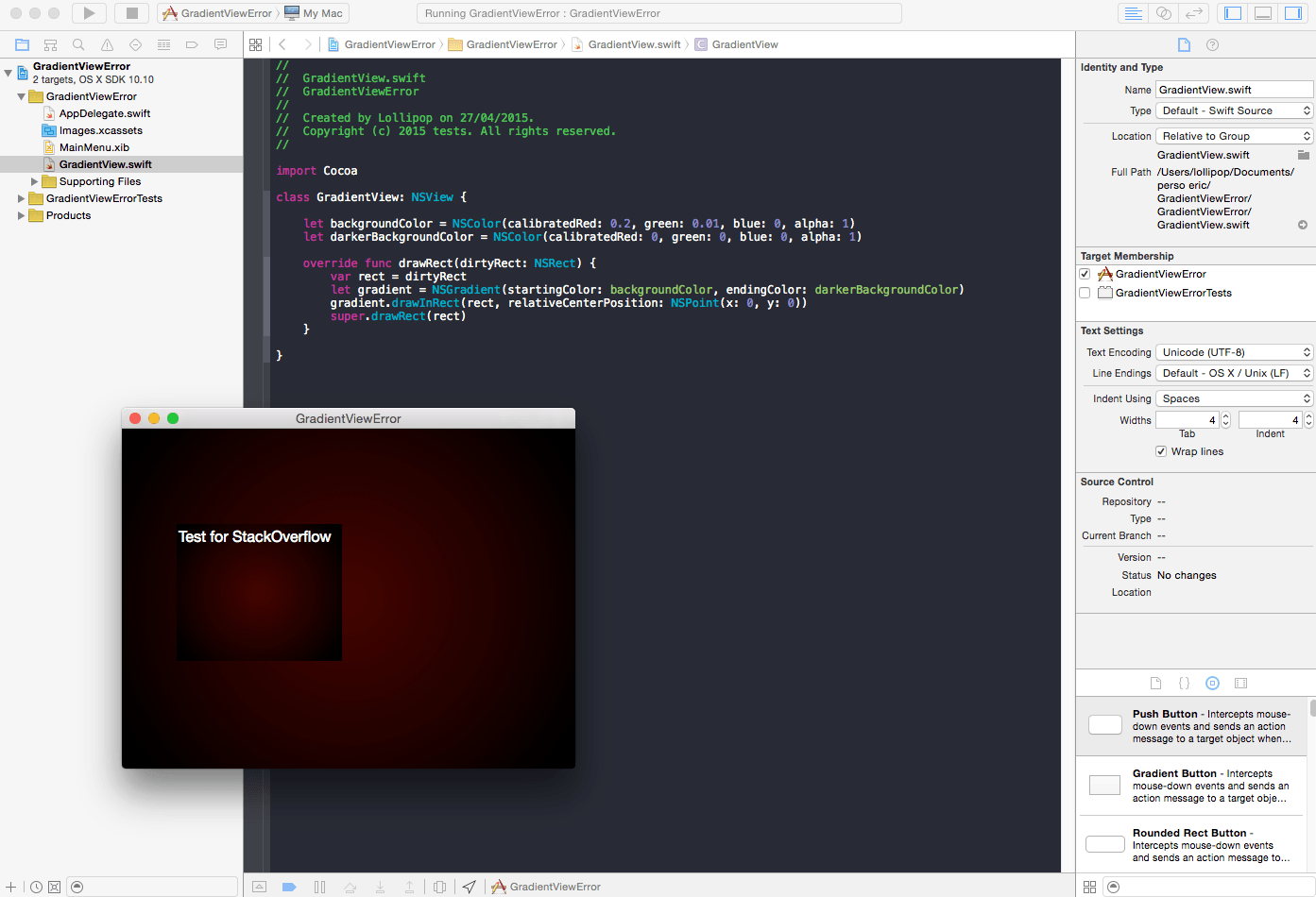The image size is (1316, 897).
Task: Switch to the Version editor
Action: [x=1194, y=13]
